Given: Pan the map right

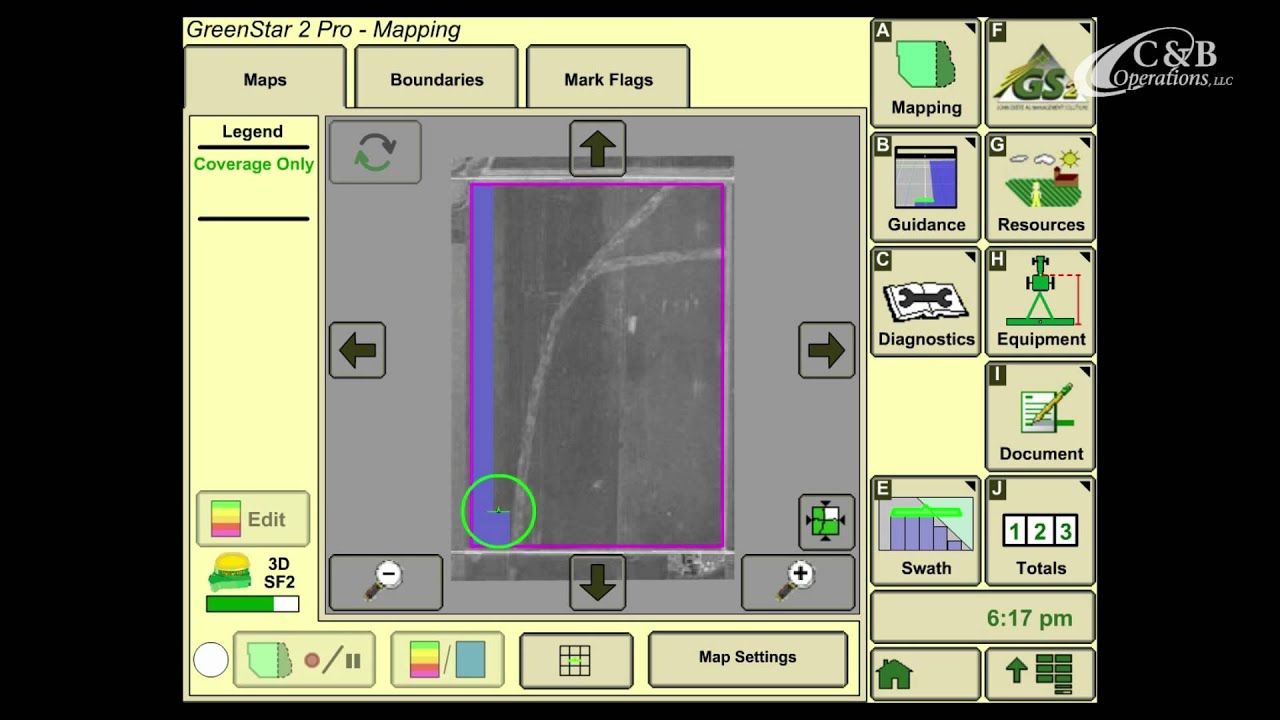Looking at the screenshot, I should click(826, 350).
